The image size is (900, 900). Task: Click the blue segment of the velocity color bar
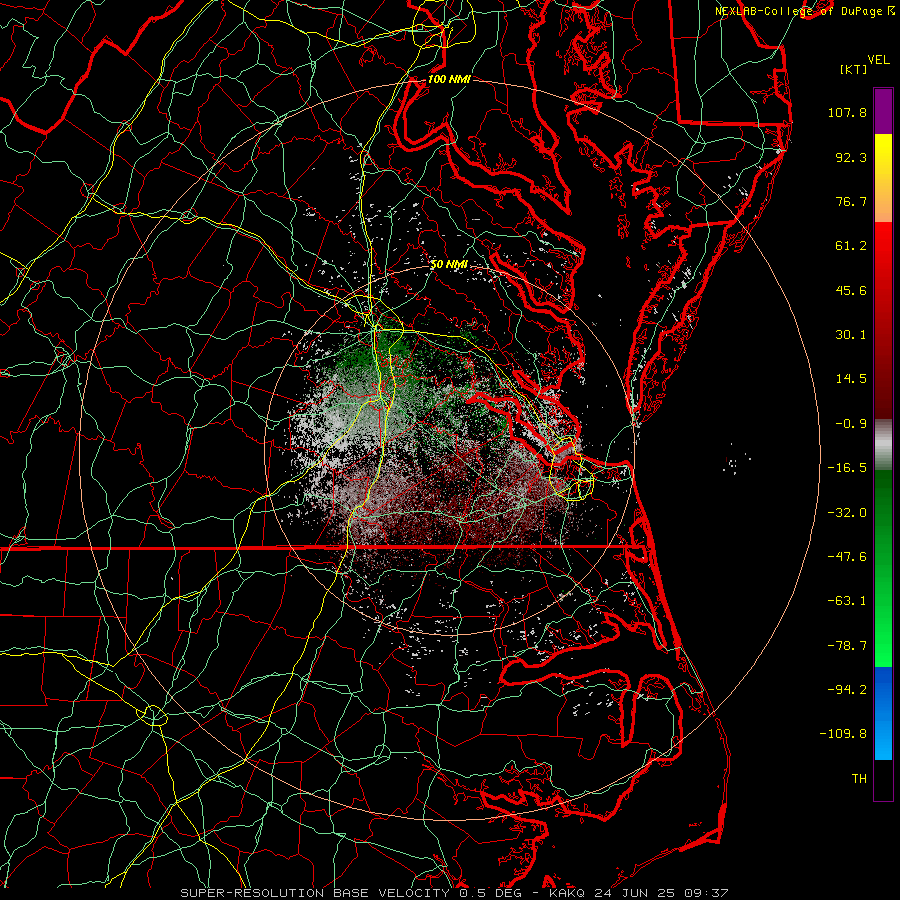(x=883, y=713)
